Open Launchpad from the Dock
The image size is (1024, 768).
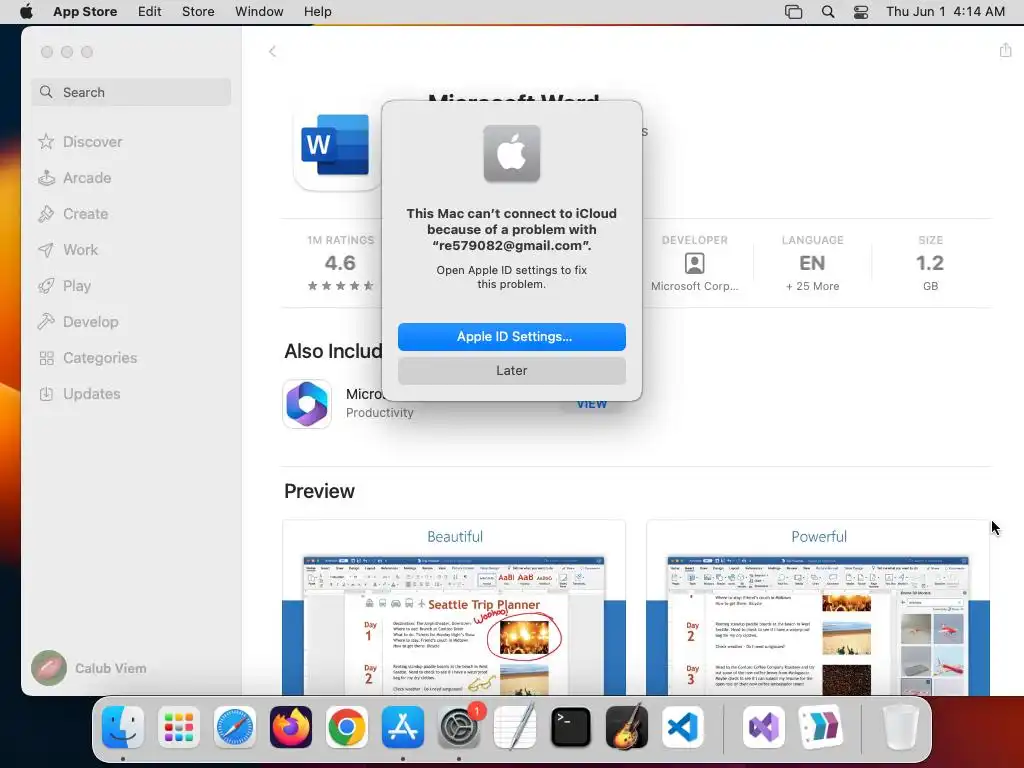tap(179, 727)
